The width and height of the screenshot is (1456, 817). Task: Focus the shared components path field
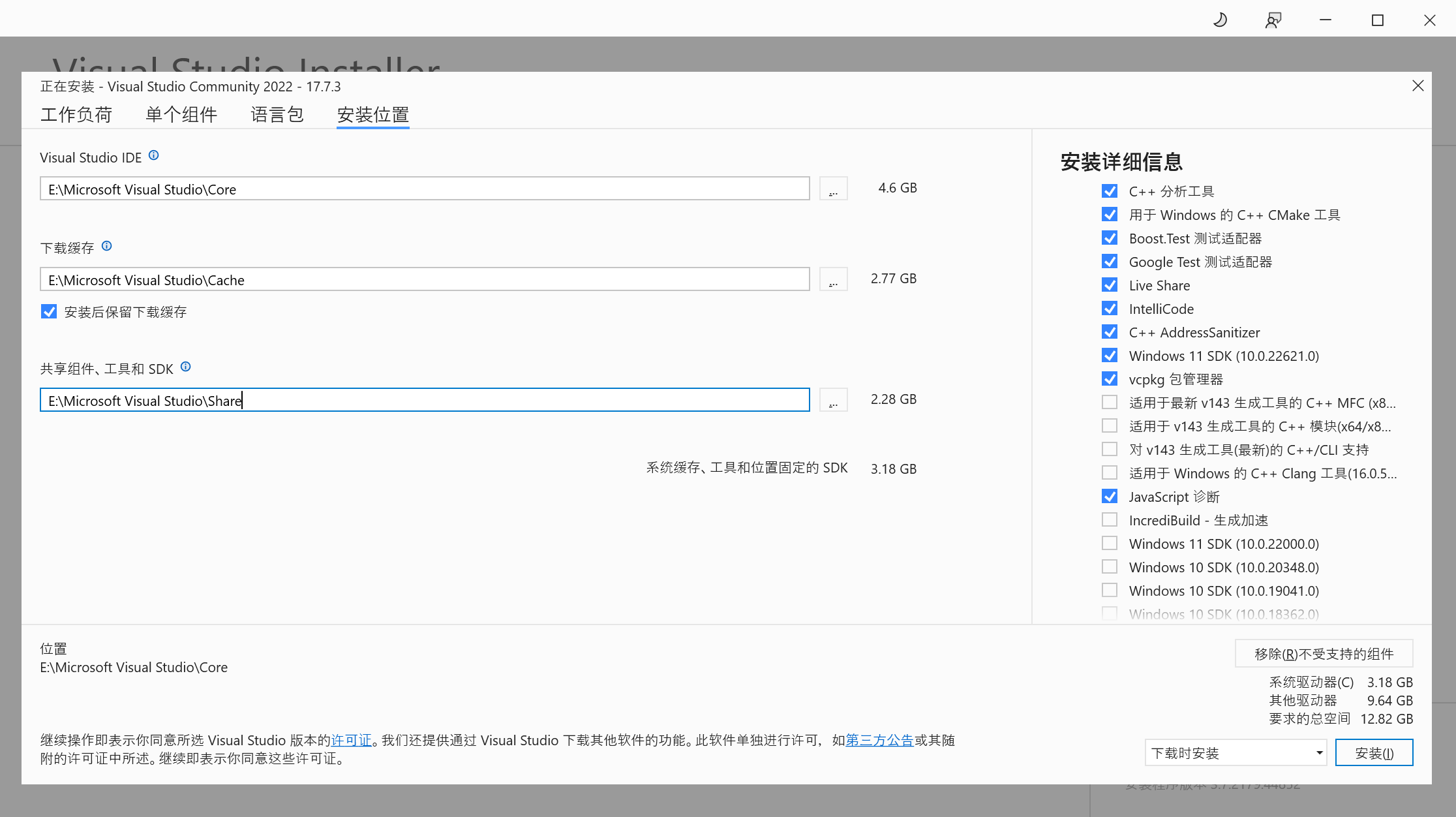click(425, 400)
